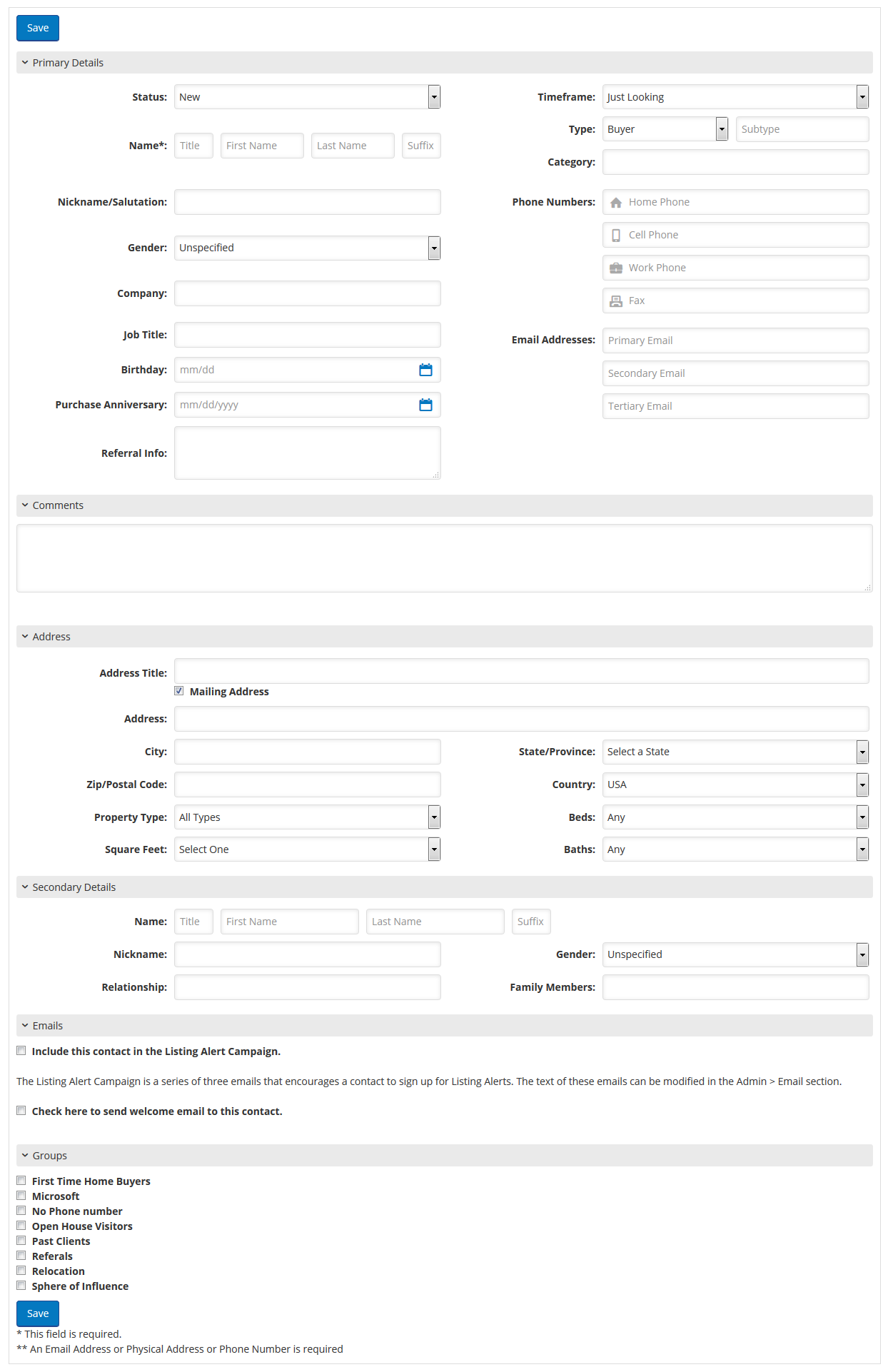Open the Property Type dropdown
Image resolution: width=888 pixels, height=1372 pixels.
click(308, 817)
